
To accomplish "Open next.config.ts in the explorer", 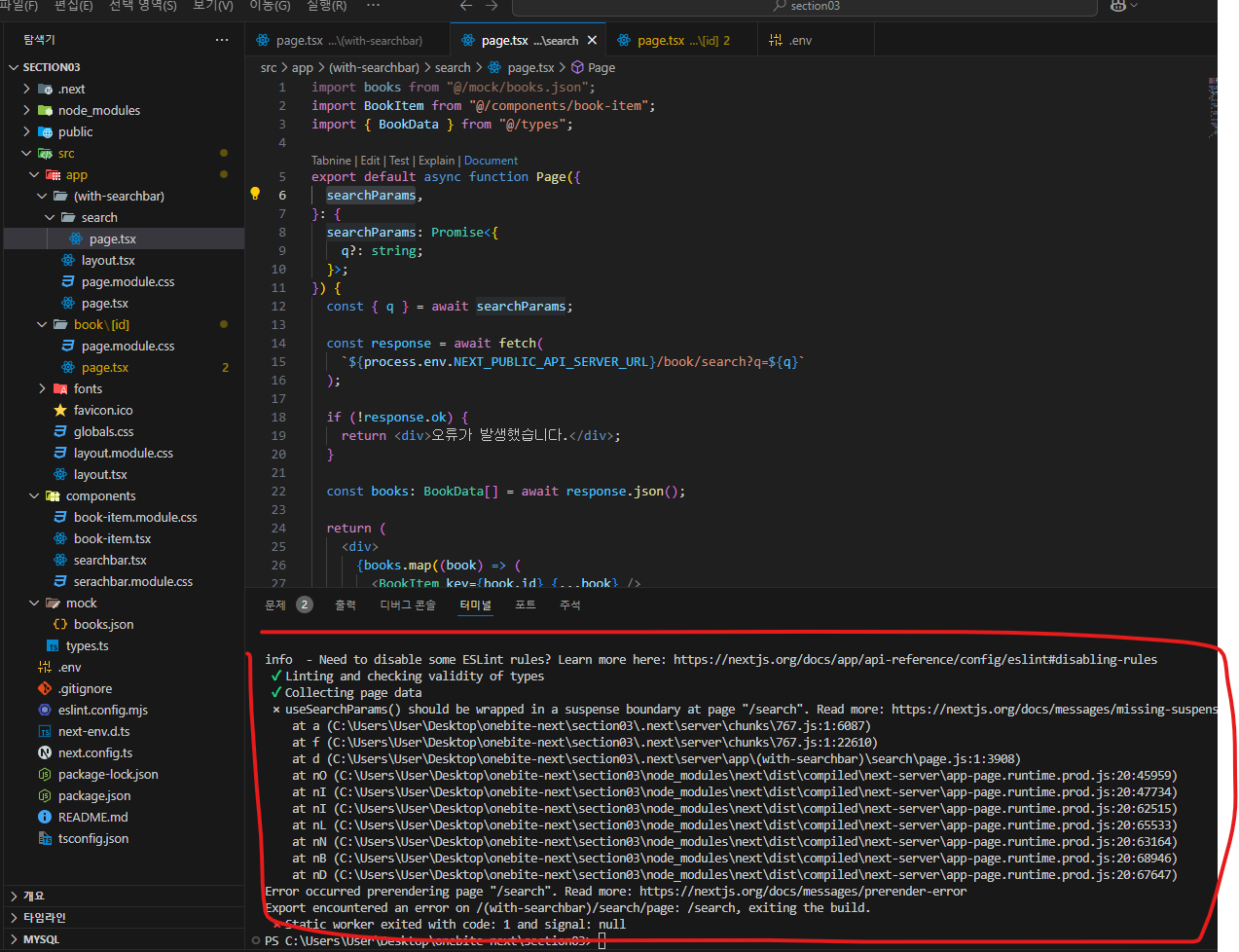I will click(123, 752).
